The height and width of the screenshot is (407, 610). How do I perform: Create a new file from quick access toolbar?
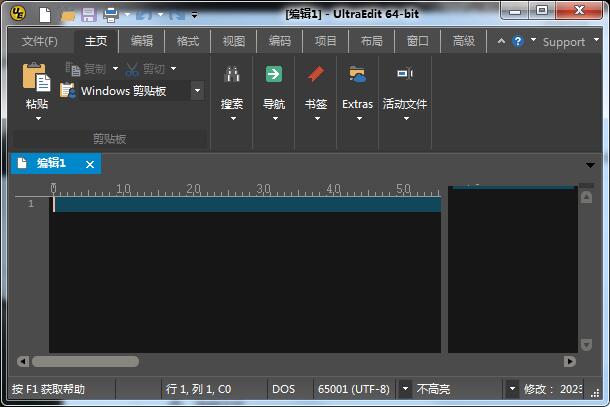click(45, 15)
